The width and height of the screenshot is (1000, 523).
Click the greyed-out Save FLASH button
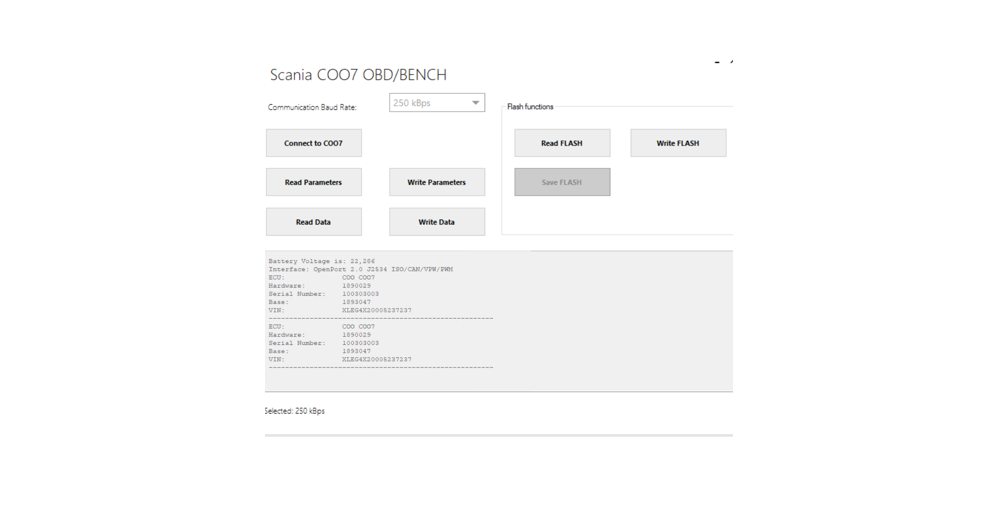[x=562, y=182]
